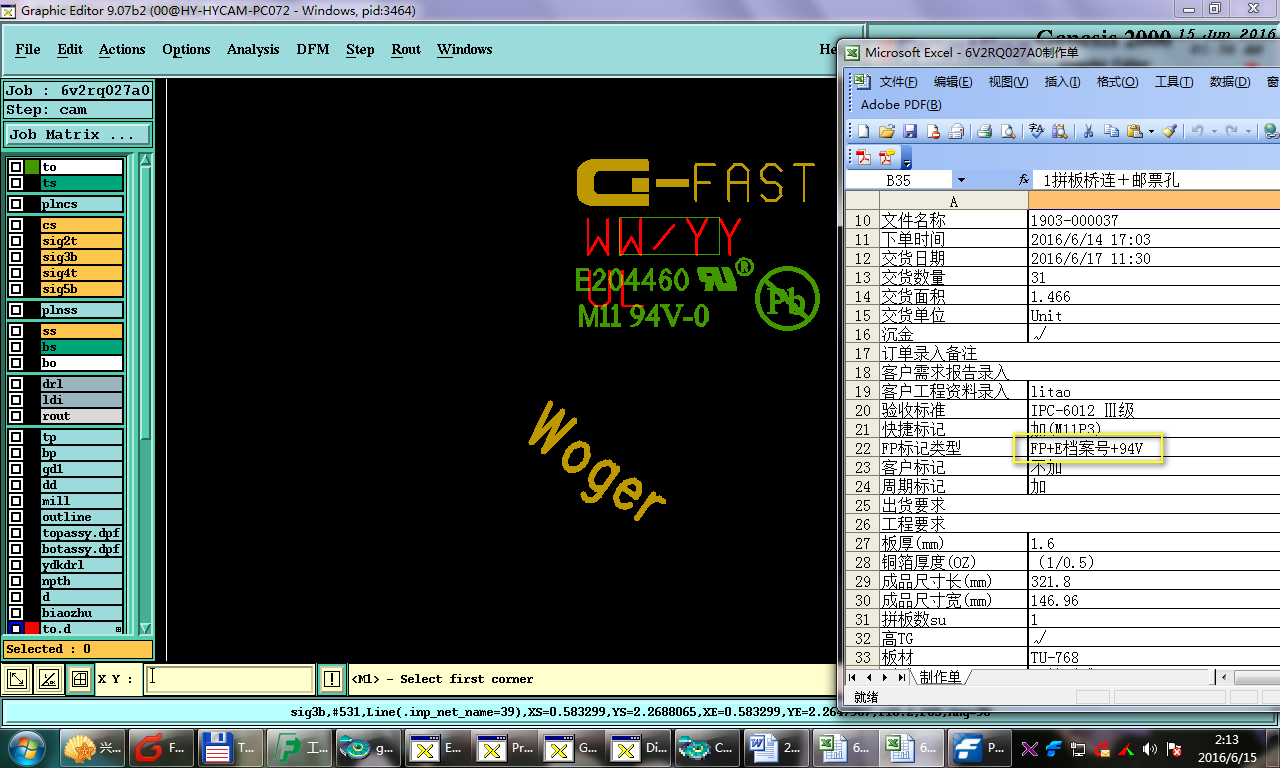The image size is (1280, 768).
Task: Click the second Adobe PDF icon with comment bubble
Action: (x=887, y=157)
